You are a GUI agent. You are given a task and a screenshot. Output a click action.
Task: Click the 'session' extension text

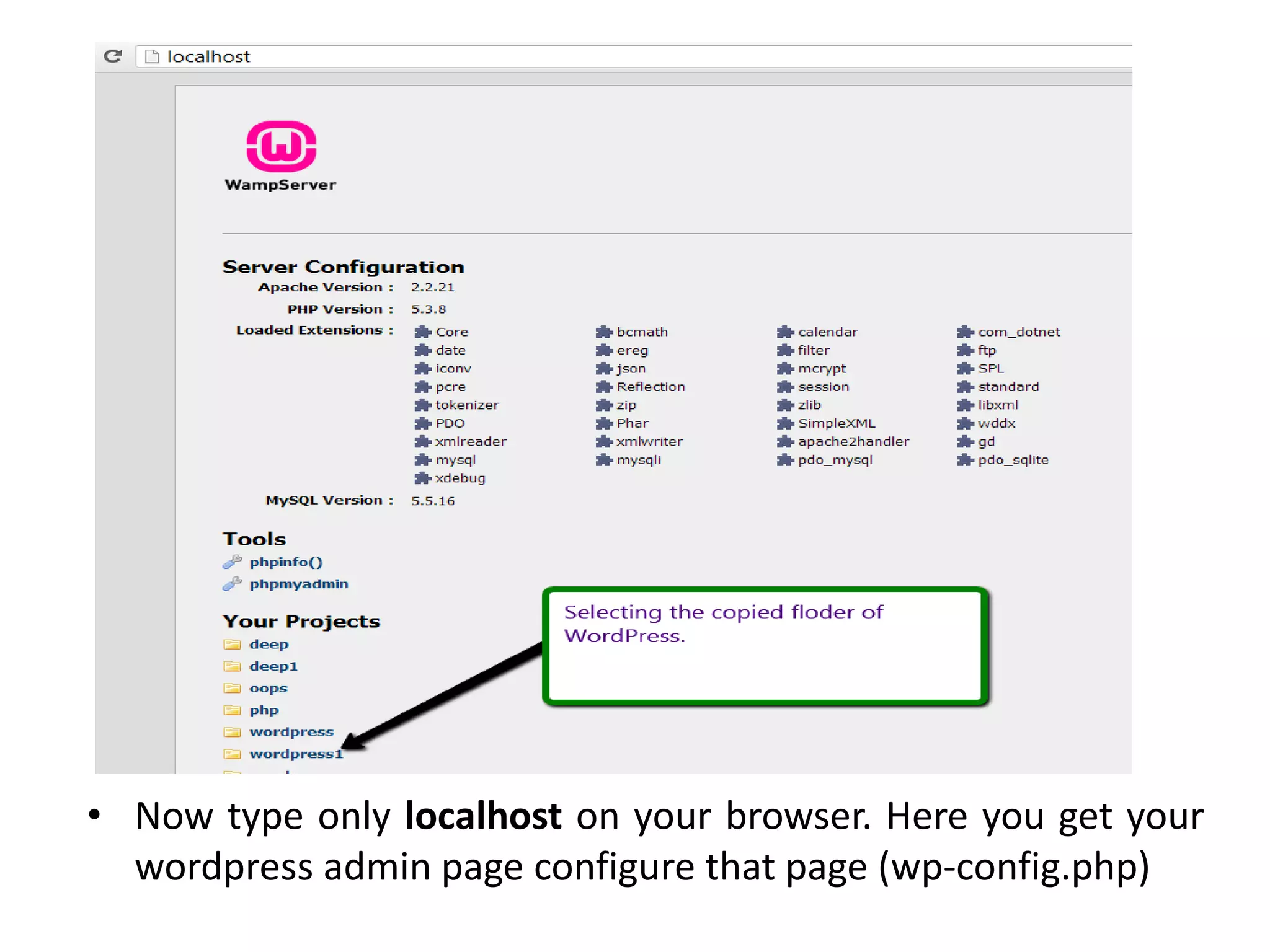click(824, 387)
